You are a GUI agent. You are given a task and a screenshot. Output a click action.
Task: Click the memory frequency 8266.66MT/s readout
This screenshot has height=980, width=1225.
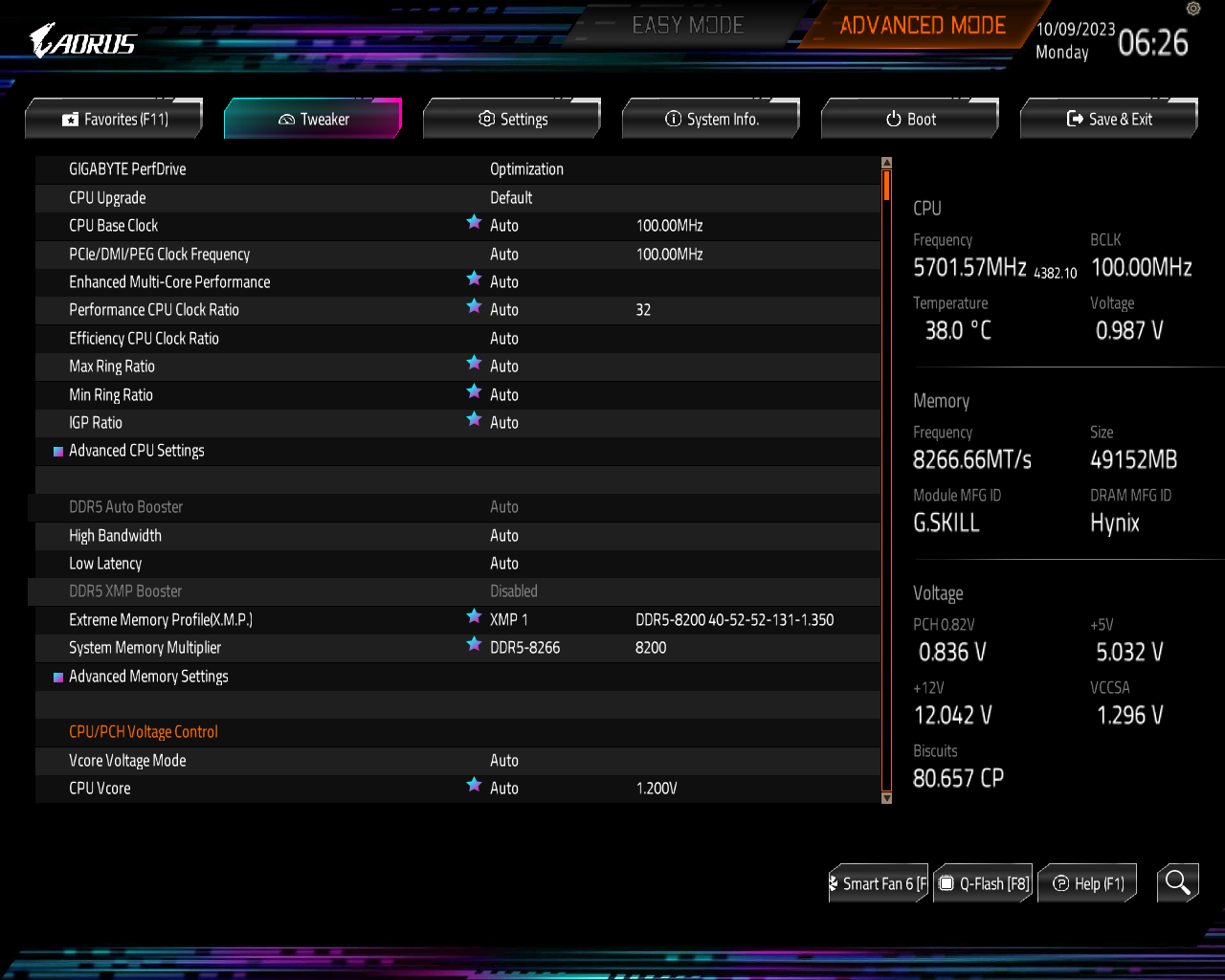972,460
